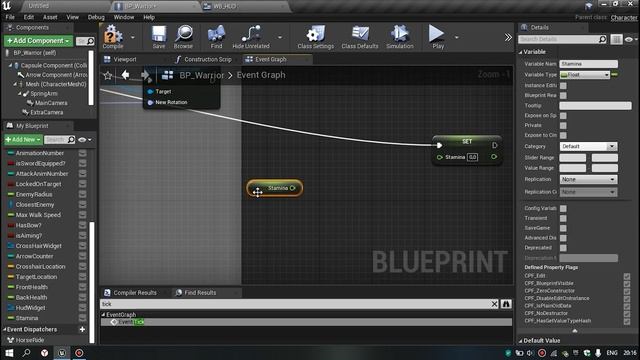This screenshot has height=360, width=640.
Task: Select the Stamina get node
Action: (x=275, y=188)
